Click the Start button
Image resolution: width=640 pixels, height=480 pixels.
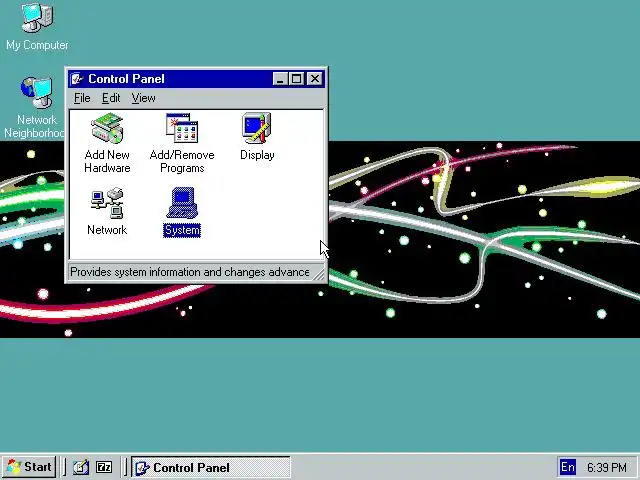tap(29, 467)
